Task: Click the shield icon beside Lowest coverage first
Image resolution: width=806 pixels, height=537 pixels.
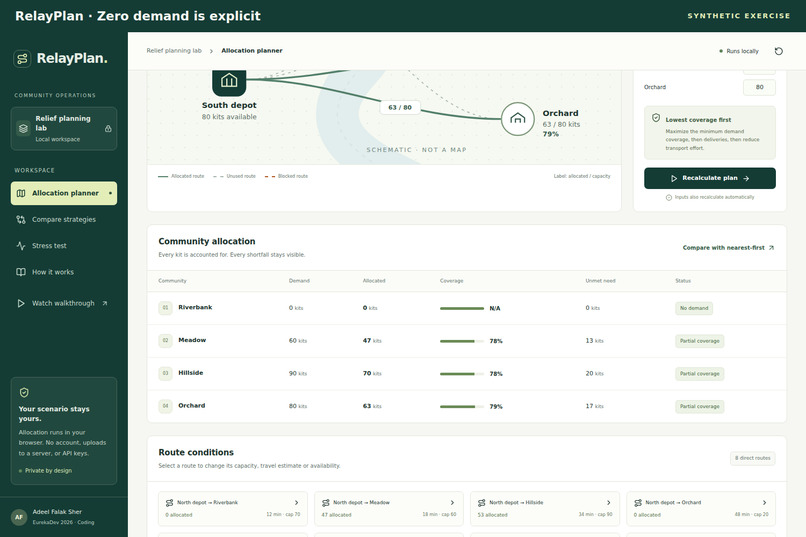Action: point(656,118)
